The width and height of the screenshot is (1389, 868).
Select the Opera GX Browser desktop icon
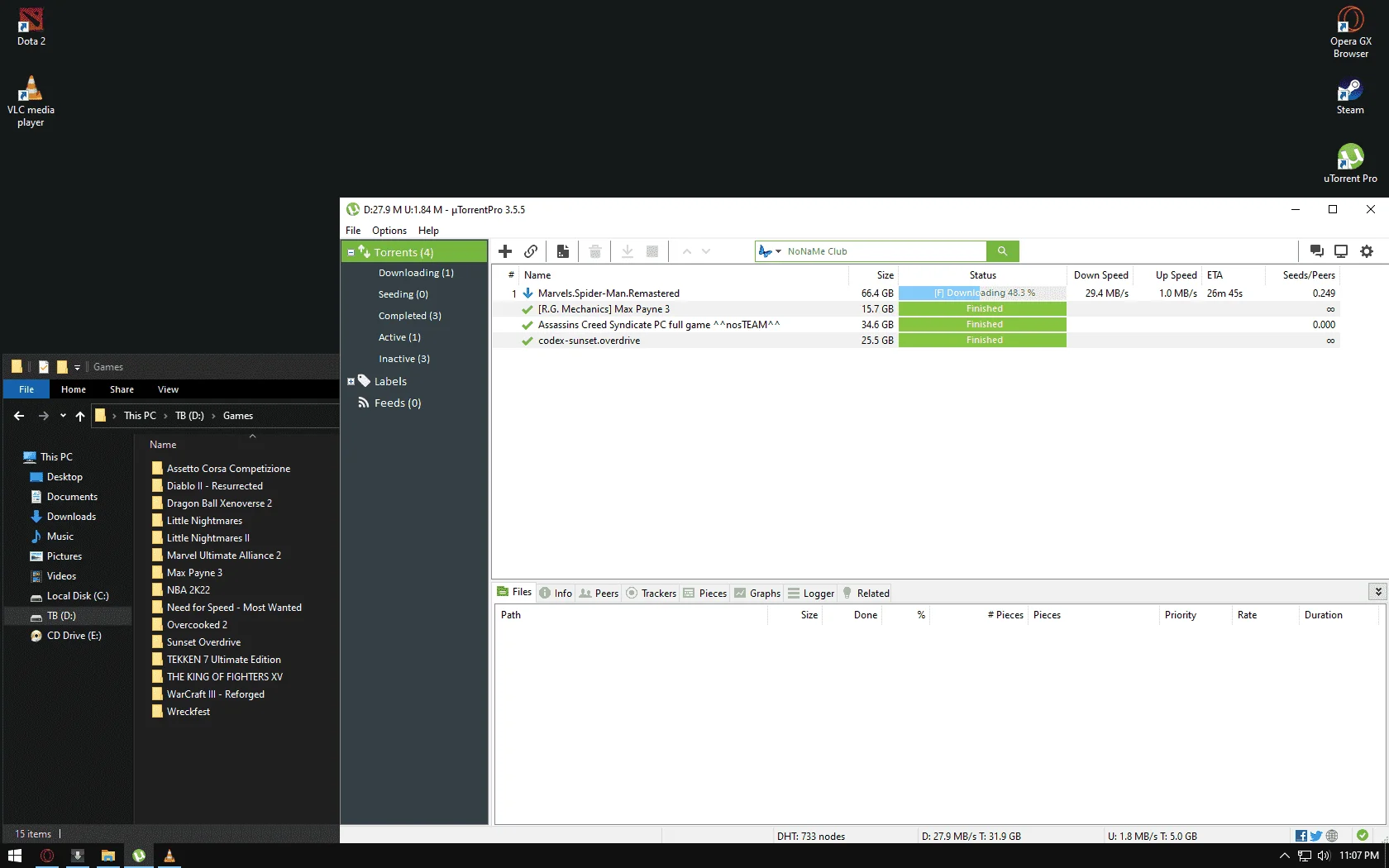pos(1350,33)
